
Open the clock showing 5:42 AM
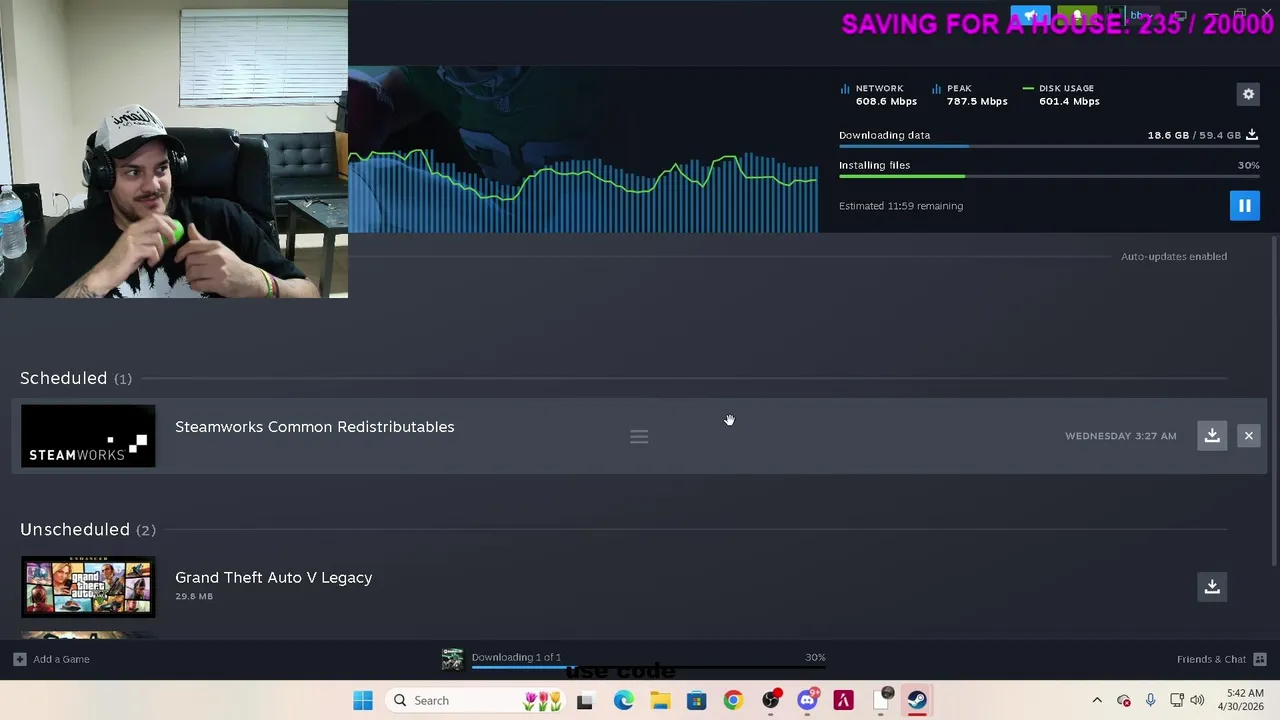click(1241, 701)
